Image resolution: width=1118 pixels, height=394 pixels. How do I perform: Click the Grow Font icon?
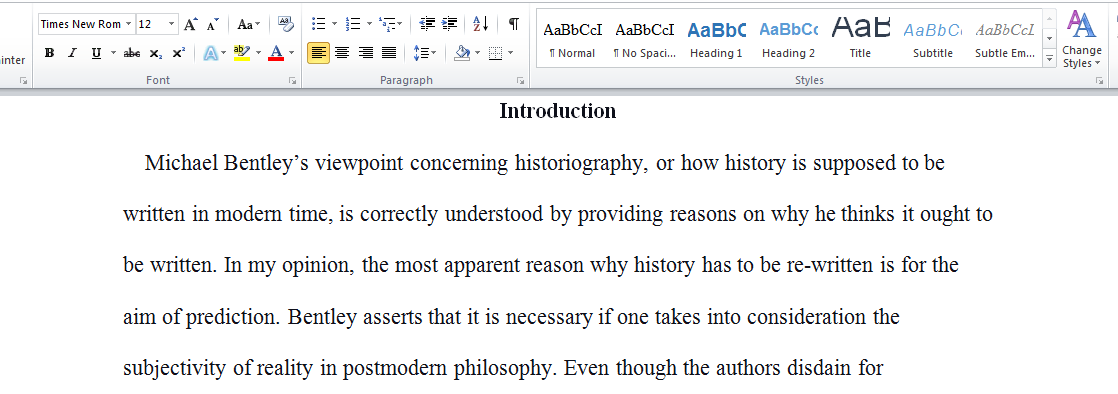pos(190,24)
